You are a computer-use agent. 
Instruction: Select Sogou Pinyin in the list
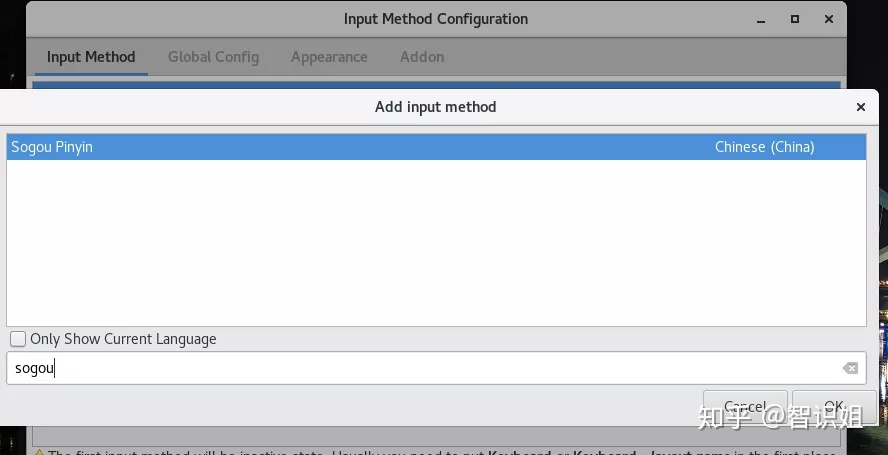(x=436, y=147)
